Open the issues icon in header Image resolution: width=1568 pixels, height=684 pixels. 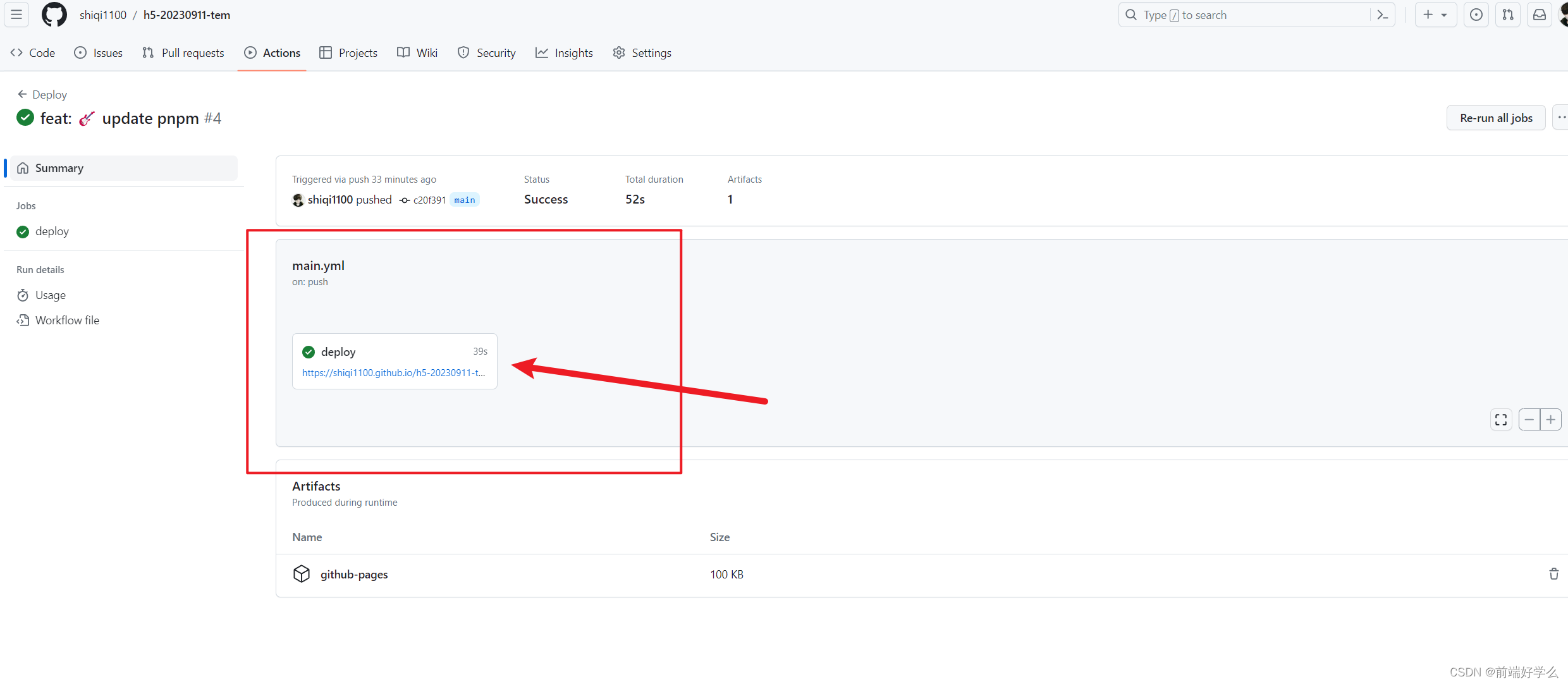pos(1476,15)
